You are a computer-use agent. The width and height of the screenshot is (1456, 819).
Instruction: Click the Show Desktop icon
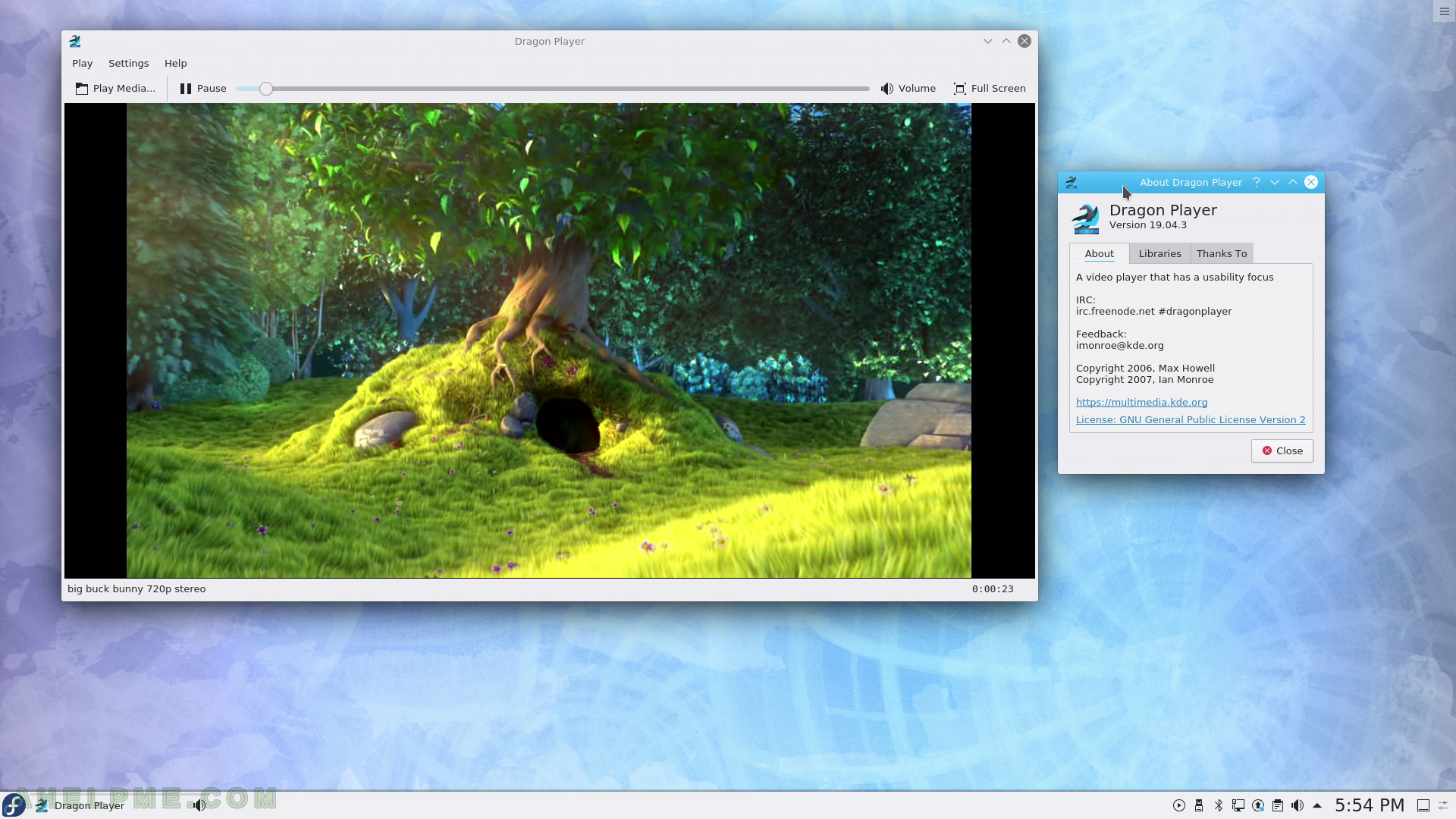[1423, 806]
